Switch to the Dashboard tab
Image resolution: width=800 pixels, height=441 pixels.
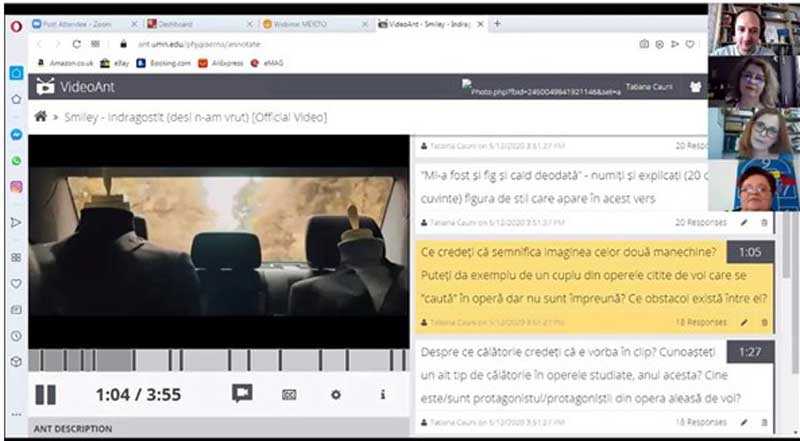200,24
